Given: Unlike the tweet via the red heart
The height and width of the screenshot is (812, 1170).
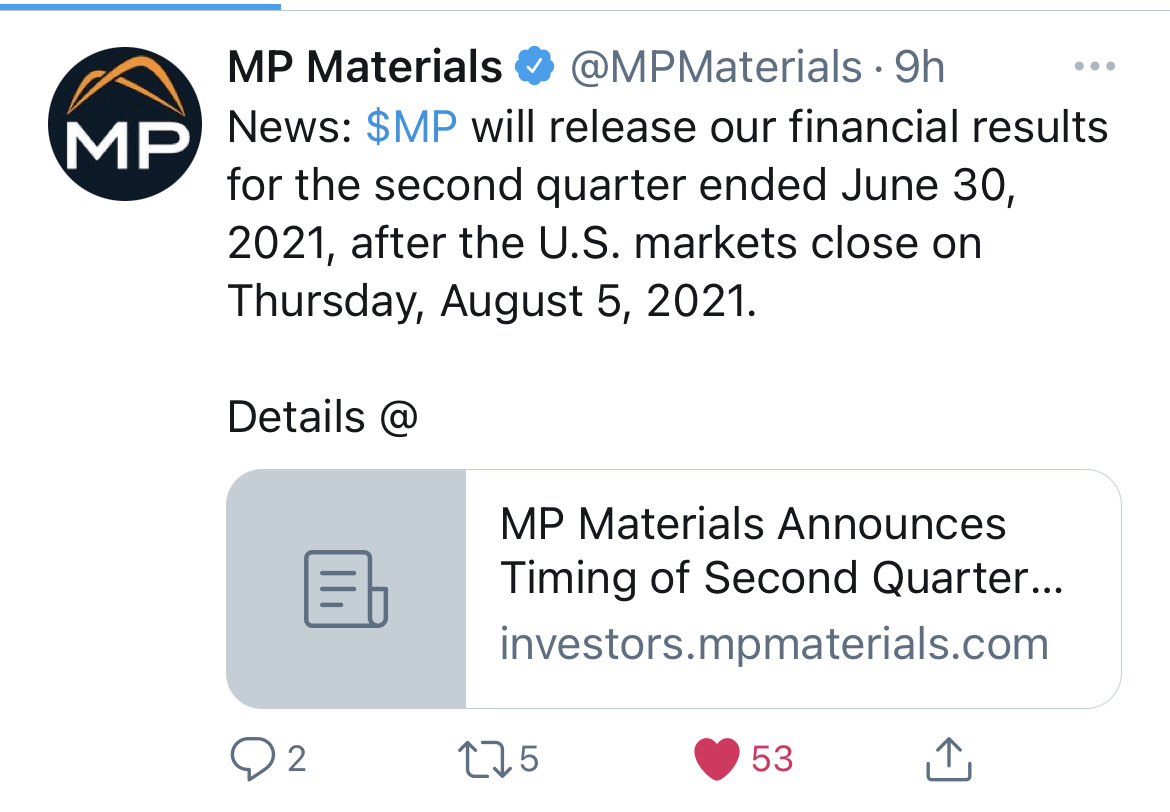Looking at the screenshot, I should (716, 759).
